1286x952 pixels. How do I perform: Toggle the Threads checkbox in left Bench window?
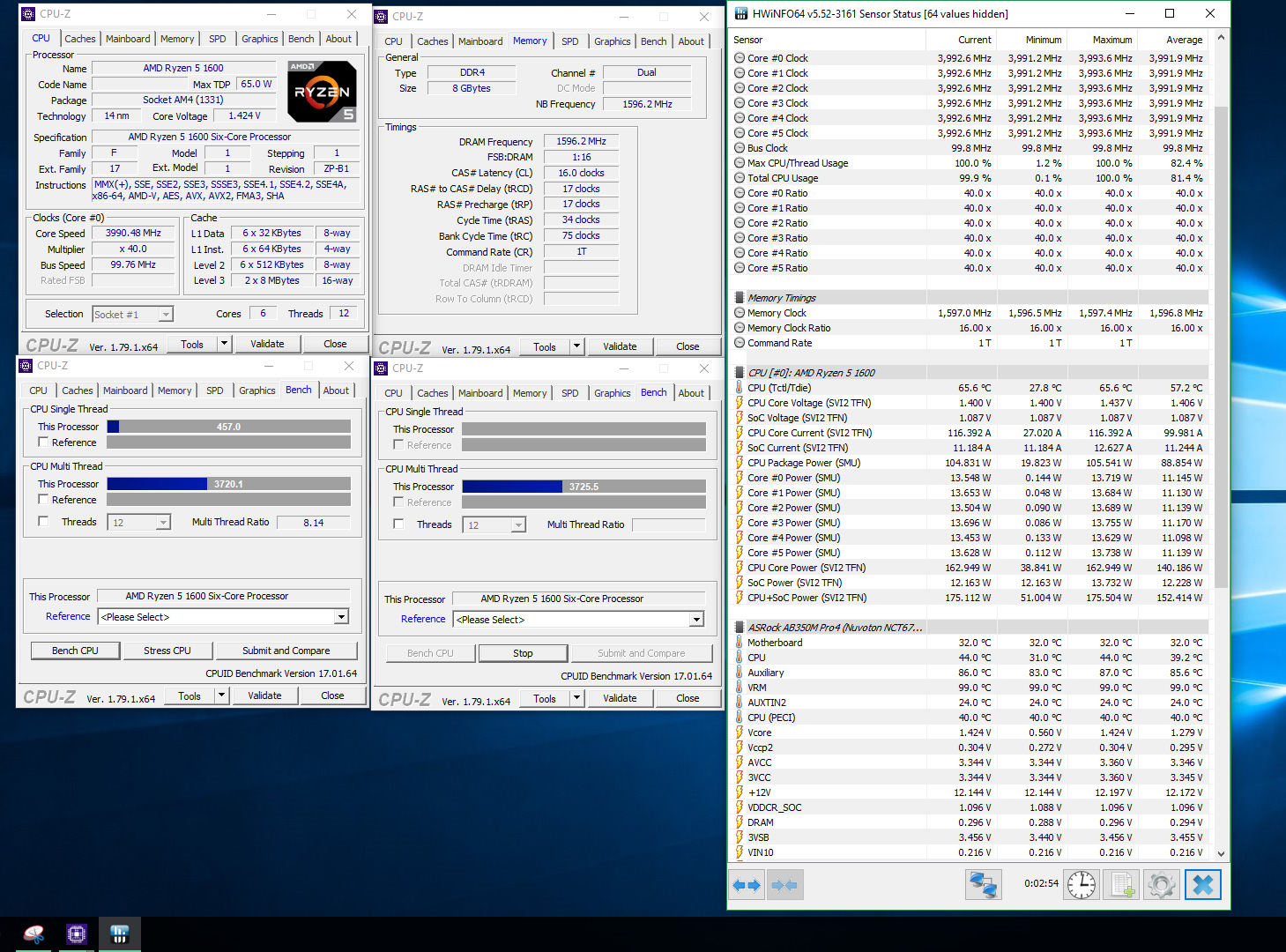[x=43, y=522]
